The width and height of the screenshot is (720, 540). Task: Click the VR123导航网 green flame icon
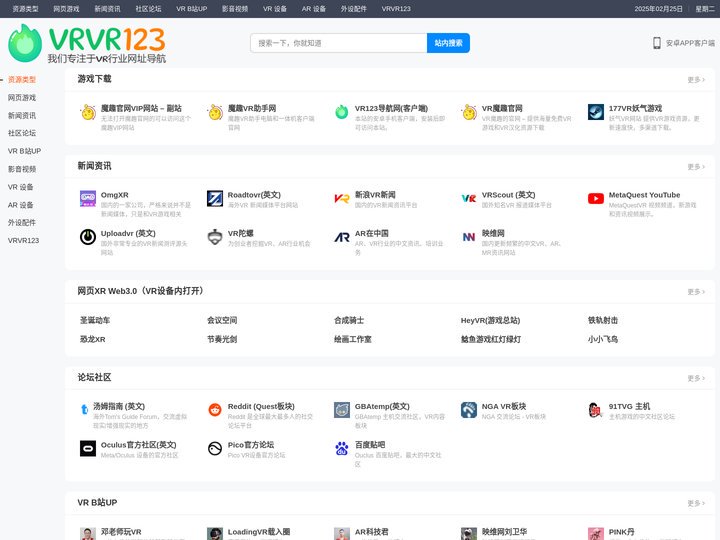pos(342,112)
